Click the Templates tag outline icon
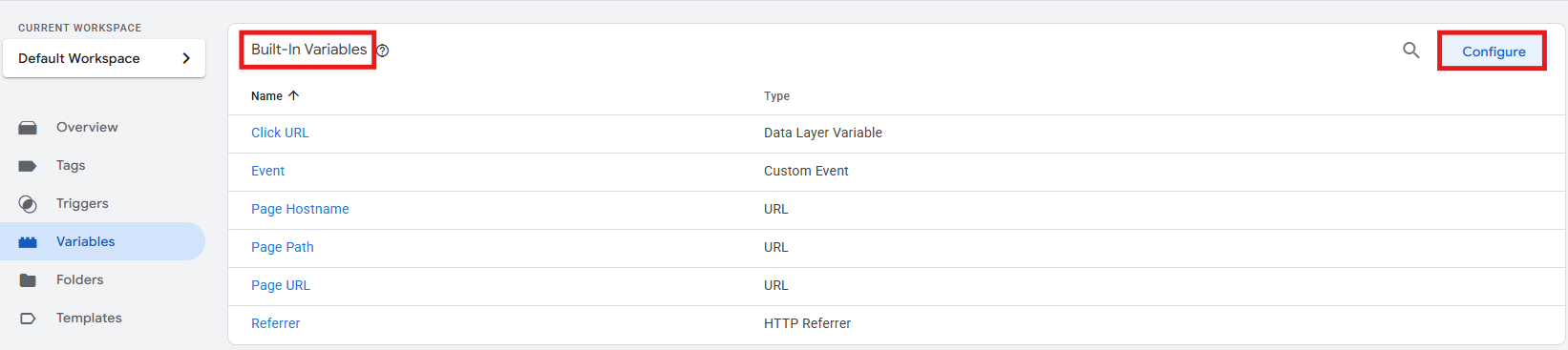1568x350 pixels. [28, 319]
